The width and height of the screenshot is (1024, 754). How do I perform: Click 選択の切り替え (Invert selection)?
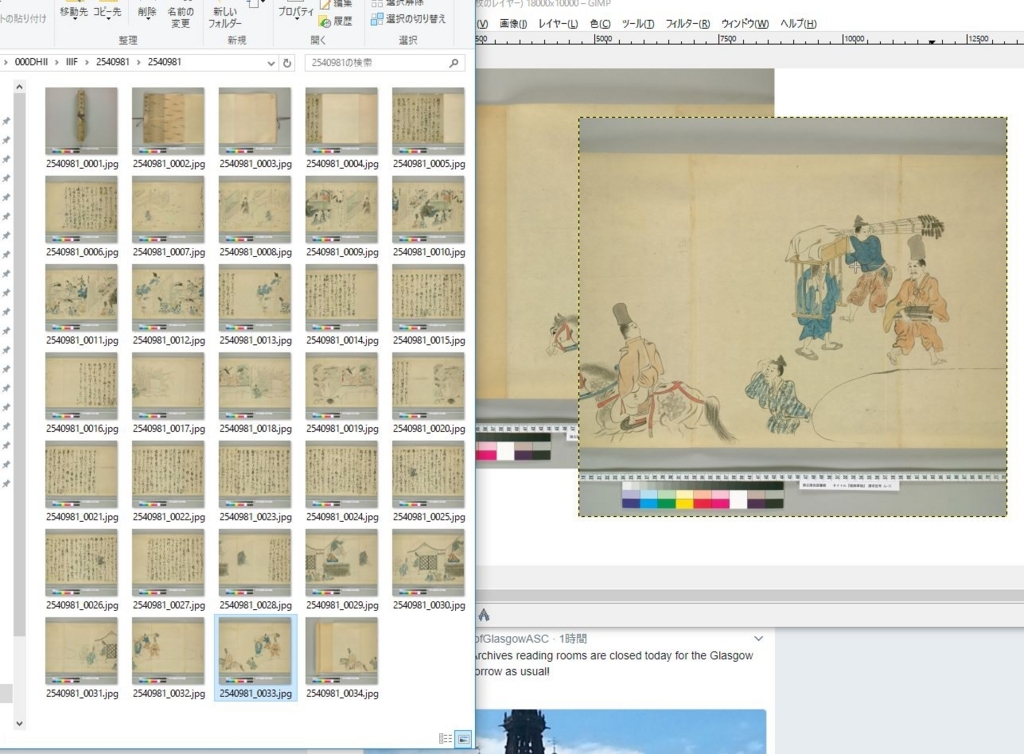pyautogui.click(x=408, y=19)
